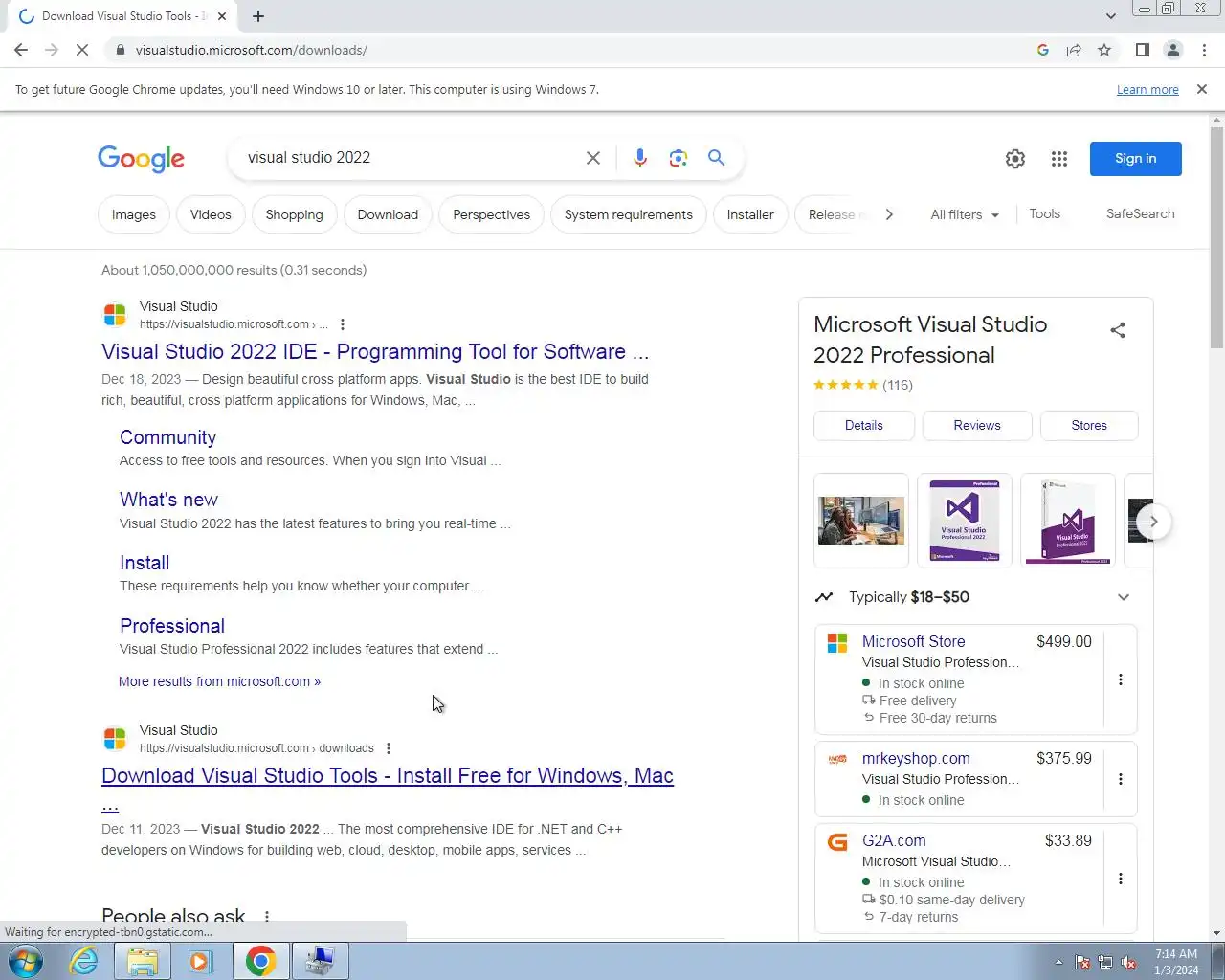Open the Microsoft Store listing link
This screenshot has height=980, width=1225.
[914, 641]
